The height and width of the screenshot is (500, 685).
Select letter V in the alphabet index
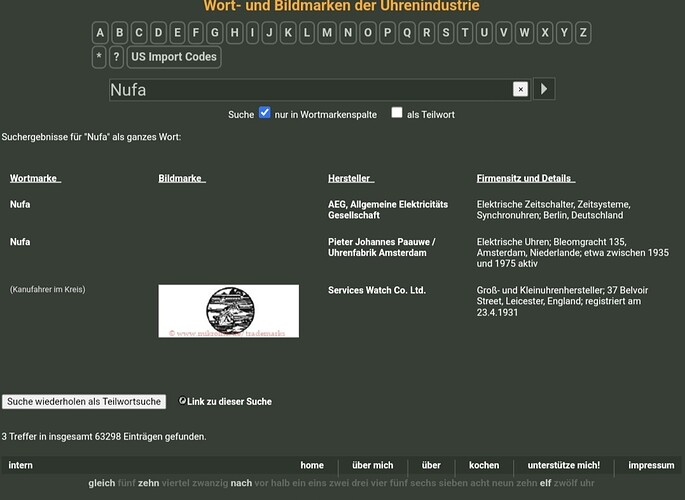click(x=504, y=33)
